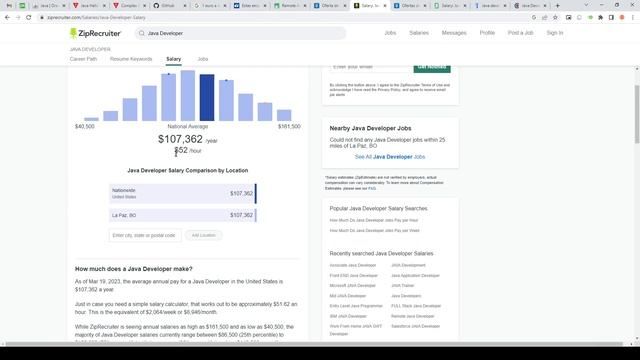Click Sign In link
Viewport: 640px width, 360px height.
click(x=555, y=33)
